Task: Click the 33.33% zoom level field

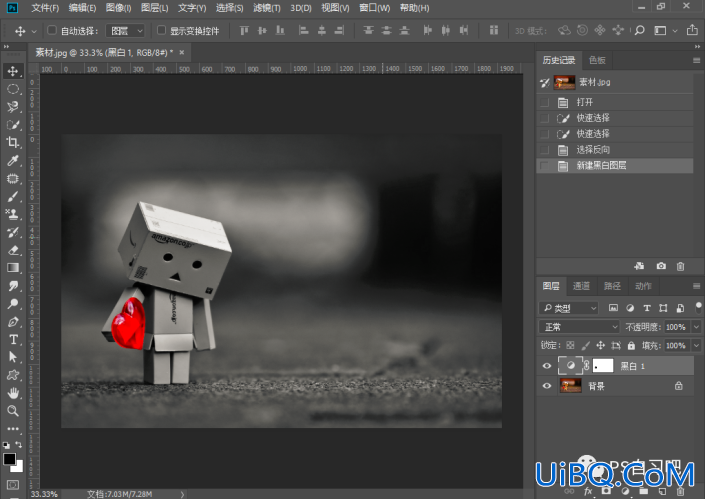Action: [x=44, y=494]
